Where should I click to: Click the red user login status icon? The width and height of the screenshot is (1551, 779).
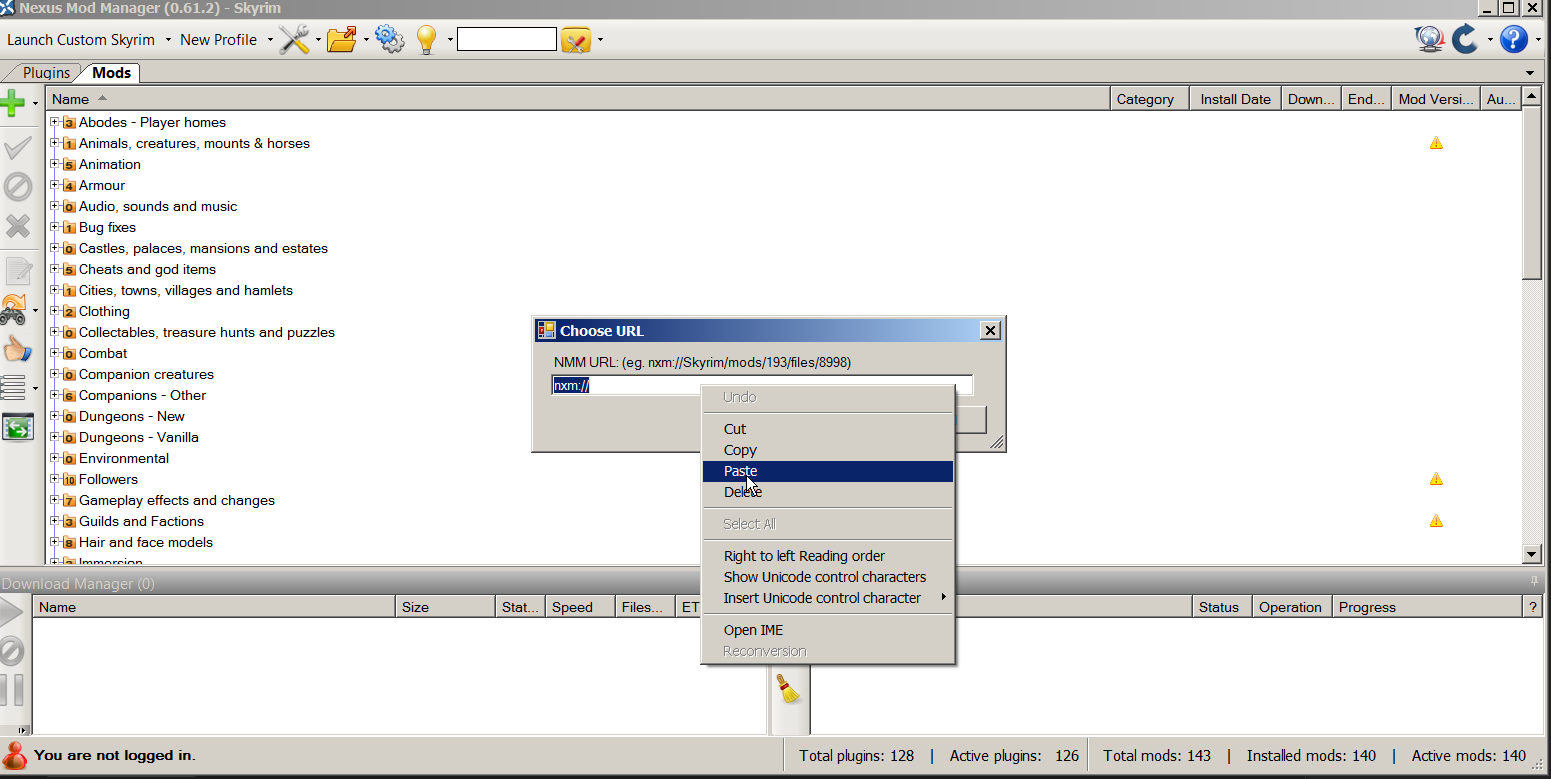click(x=15, y=755)
